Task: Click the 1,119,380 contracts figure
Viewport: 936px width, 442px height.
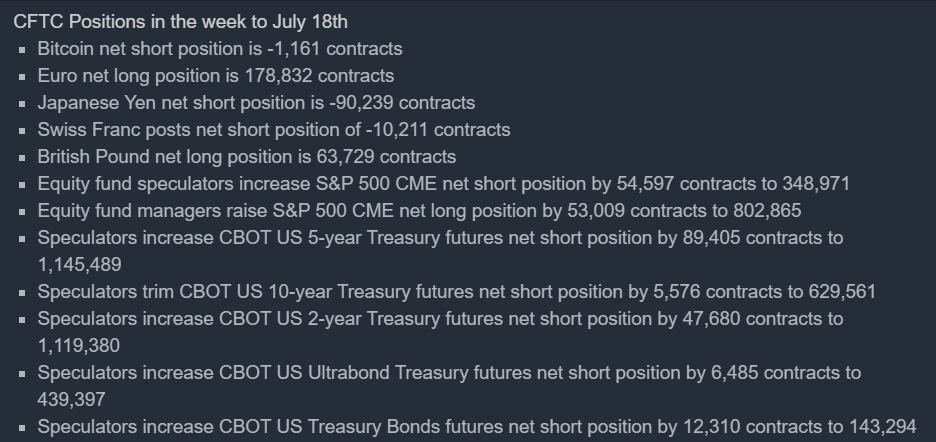Action: coord(79,346)
